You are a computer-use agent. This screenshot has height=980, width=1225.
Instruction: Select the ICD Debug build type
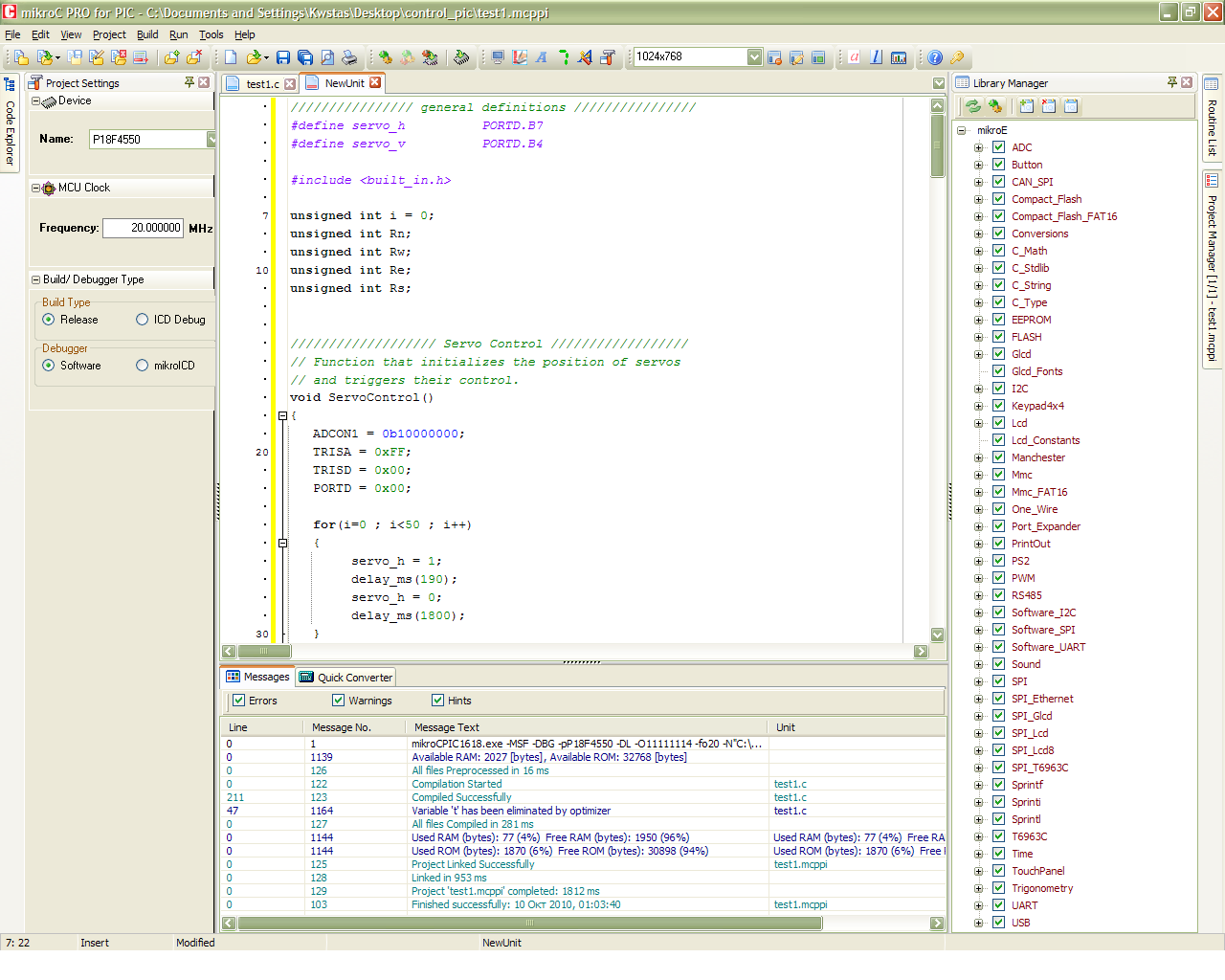coord(142,320)
